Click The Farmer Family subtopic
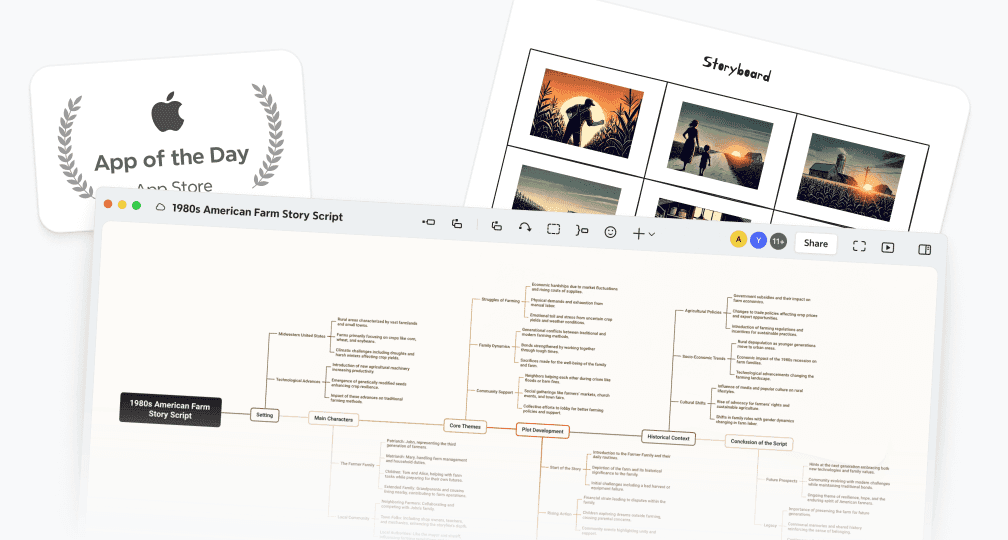Screen dimensions: 1008x540 point(357,464)
